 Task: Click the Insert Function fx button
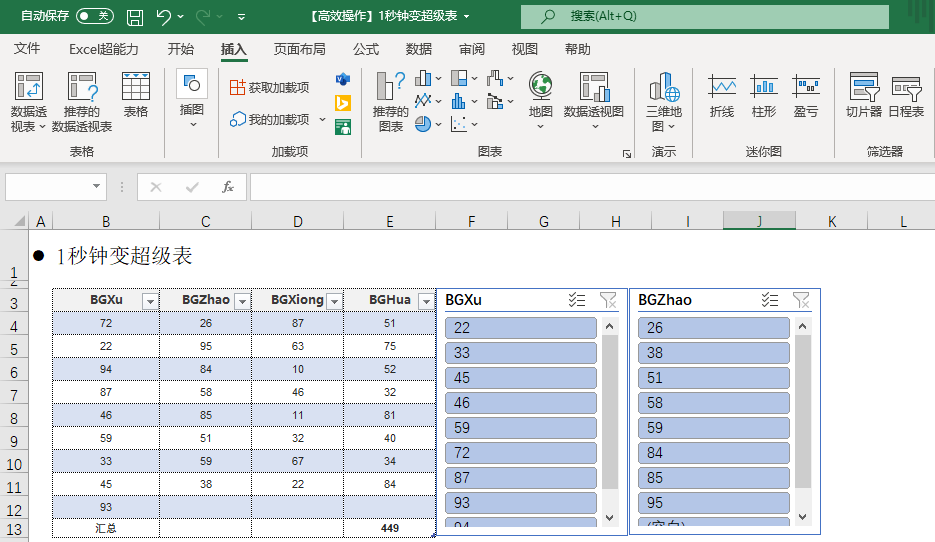(x=228, y=187)
